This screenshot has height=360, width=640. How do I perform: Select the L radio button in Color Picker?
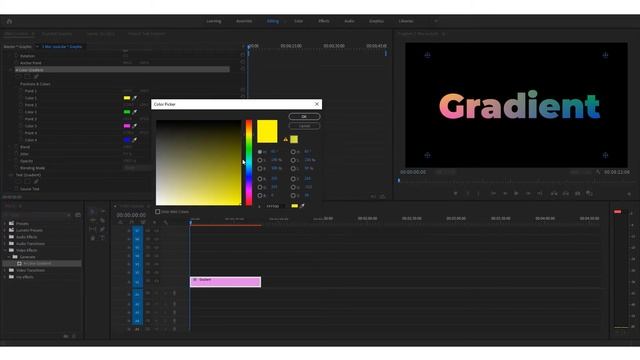pos(293,168)
